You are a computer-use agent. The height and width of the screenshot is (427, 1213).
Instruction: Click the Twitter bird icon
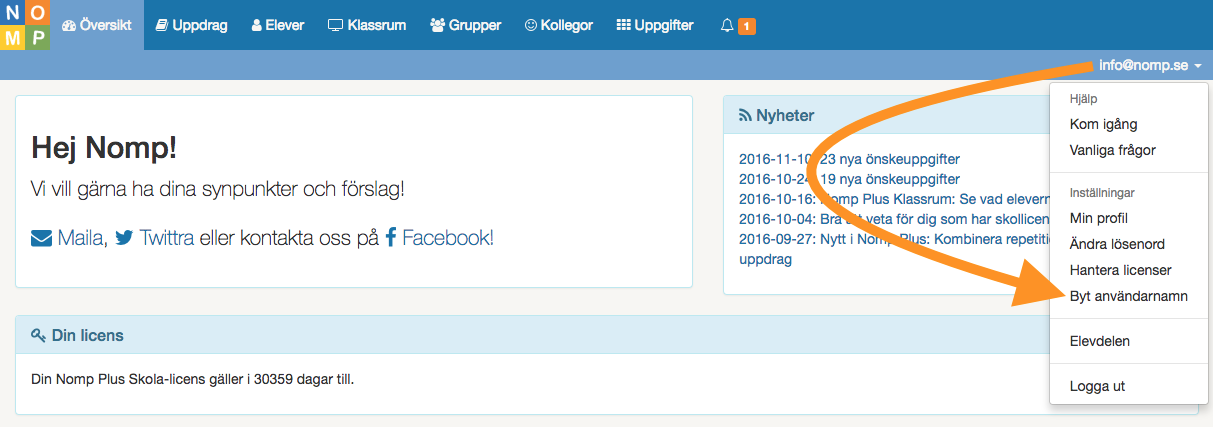(x=124, y=238)
